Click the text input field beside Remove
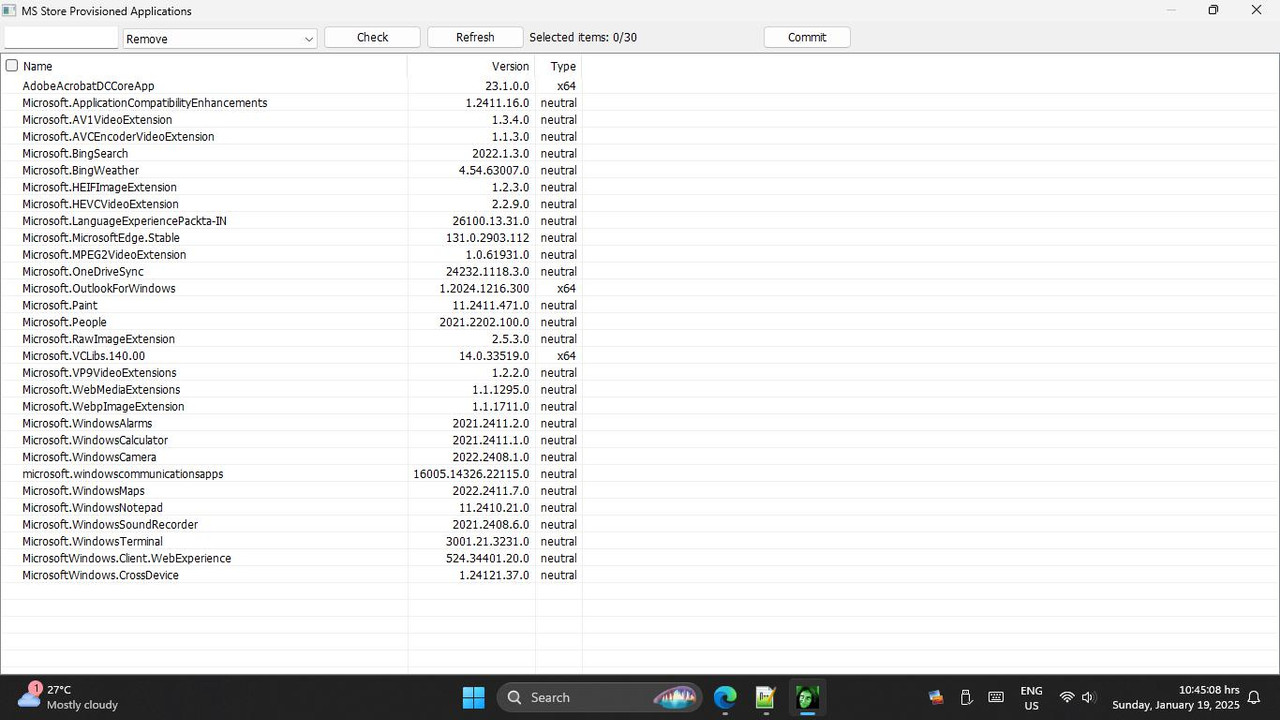This screenshot has height=720, width=1280. tap(60, 37)
